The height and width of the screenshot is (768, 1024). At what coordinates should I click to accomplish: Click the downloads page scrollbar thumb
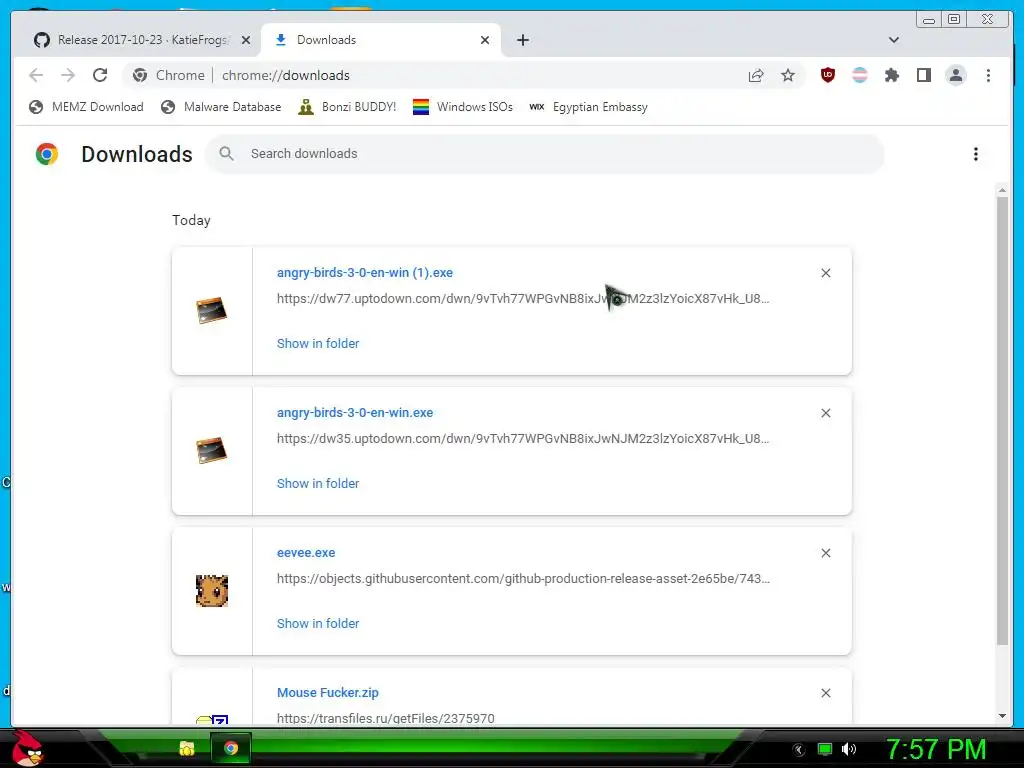[x=1002, y=421]
